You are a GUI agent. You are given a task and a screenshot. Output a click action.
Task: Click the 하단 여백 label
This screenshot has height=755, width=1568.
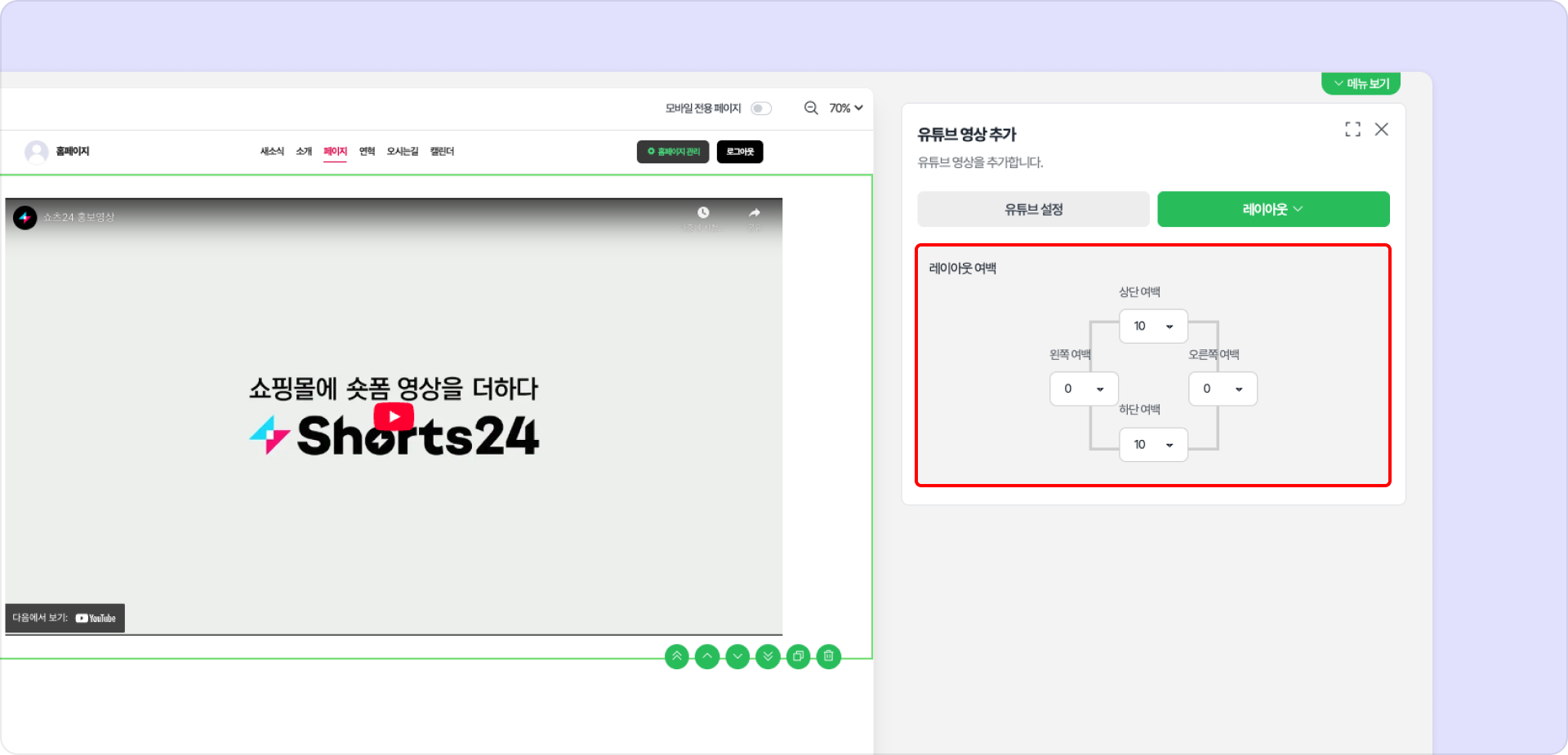(1139, 410)
